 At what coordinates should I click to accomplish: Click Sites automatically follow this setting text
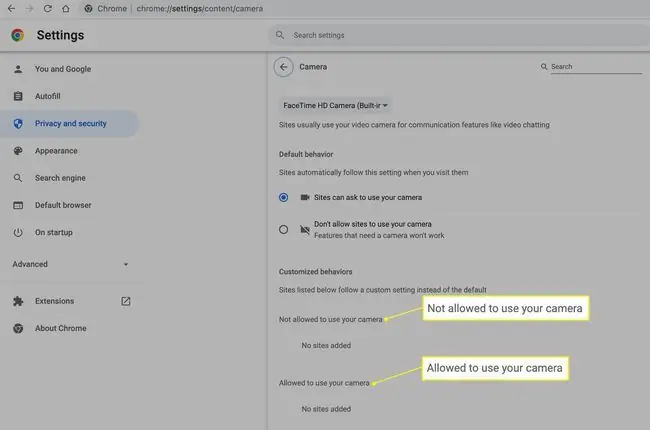click(x=374, y=172)
